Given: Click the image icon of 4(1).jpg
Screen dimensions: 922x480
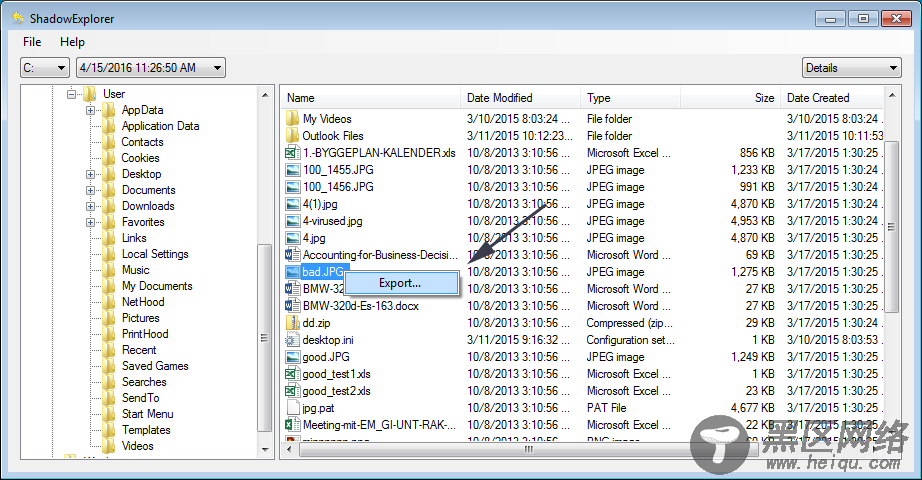Looking at the screenshot, I should click(292, 204).
